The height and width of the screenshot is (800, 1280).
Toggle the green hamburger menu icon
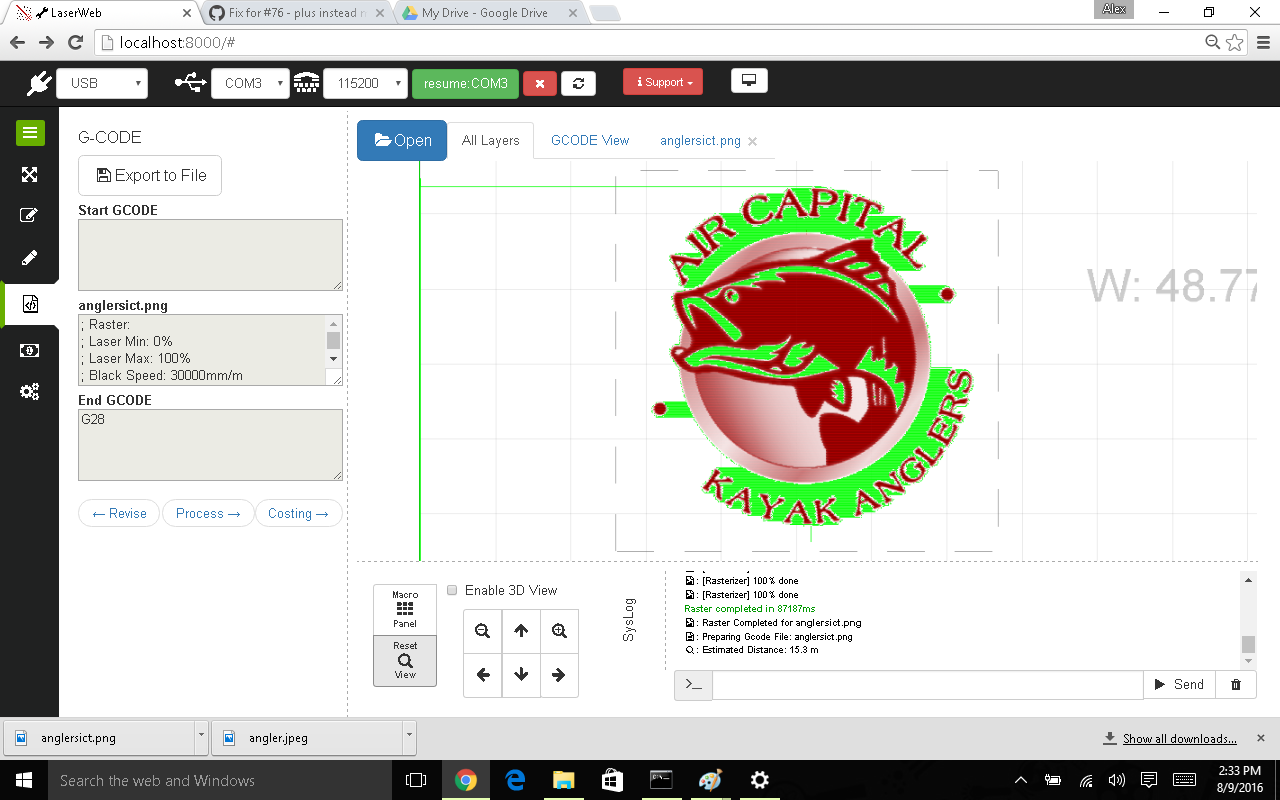pyautogui.click(x=29, y=132)
